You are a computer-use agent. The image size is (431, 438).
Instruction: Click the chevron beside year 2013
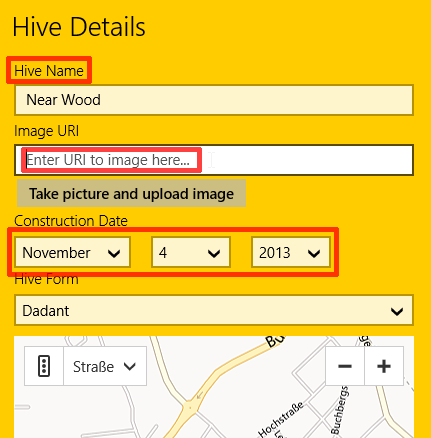click(314, 253)
